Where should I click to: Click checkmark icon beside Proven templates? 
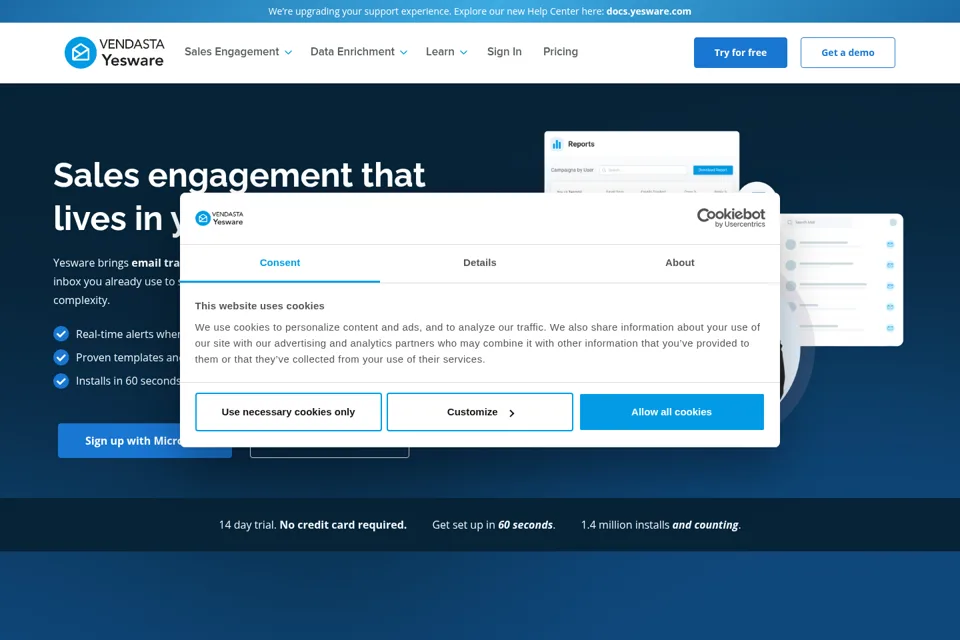pyautogui.click(x=61, y=357)
